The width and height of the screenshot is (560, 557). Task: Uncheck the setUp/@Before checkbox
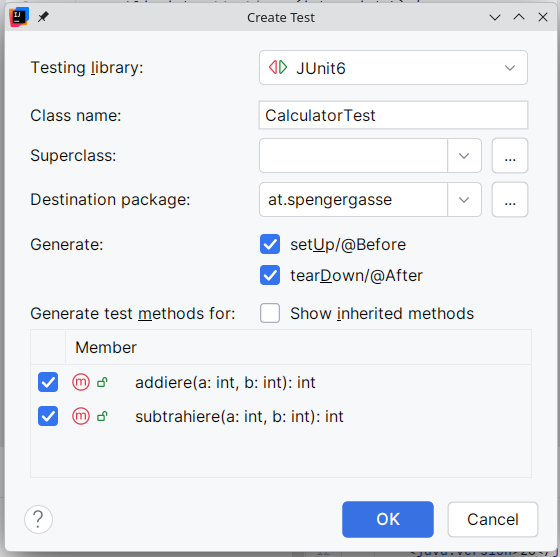click(270, 244)
